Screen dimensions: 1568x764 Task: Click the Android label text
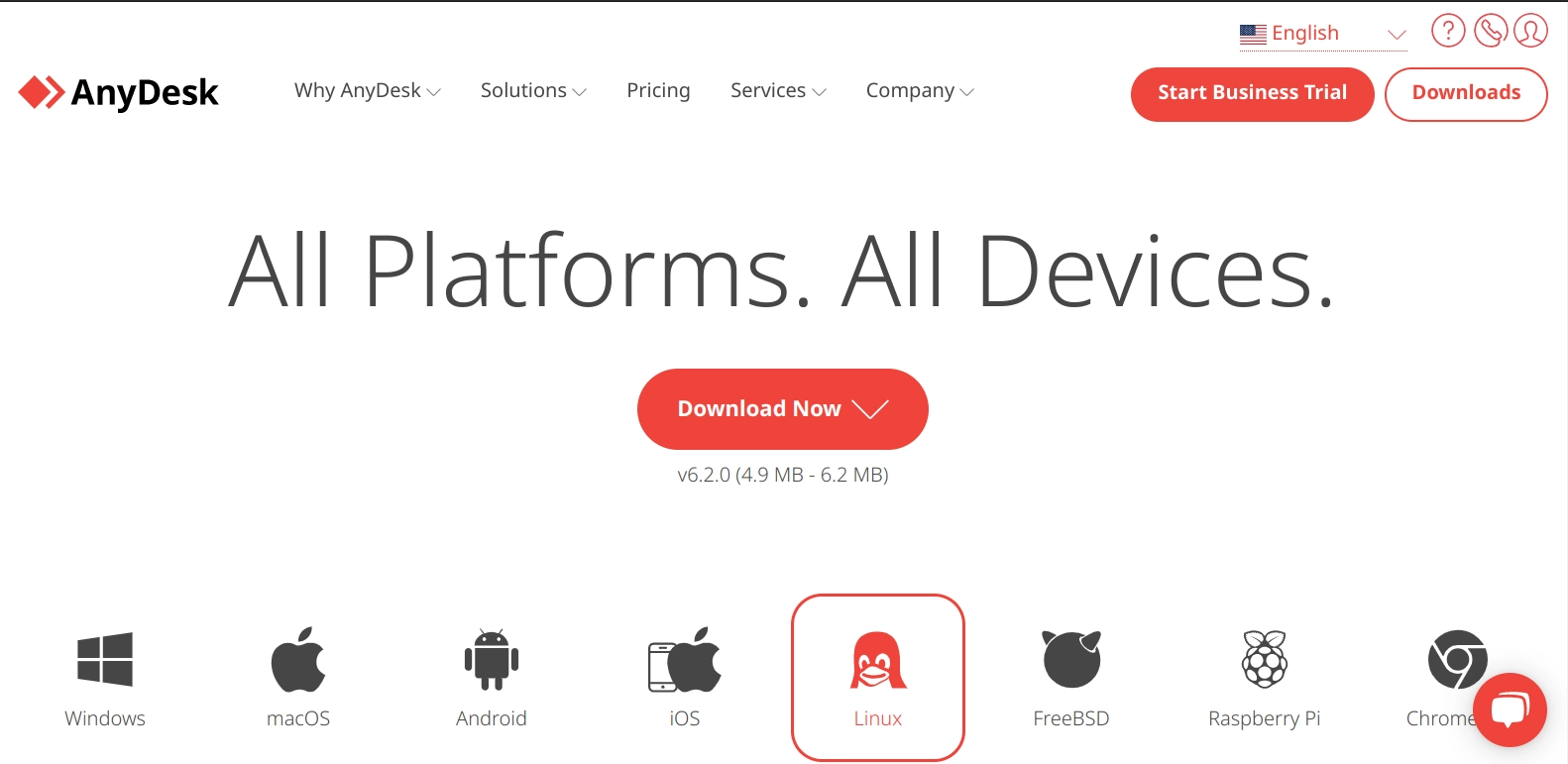pyautogui.click(x=492, y=718)
